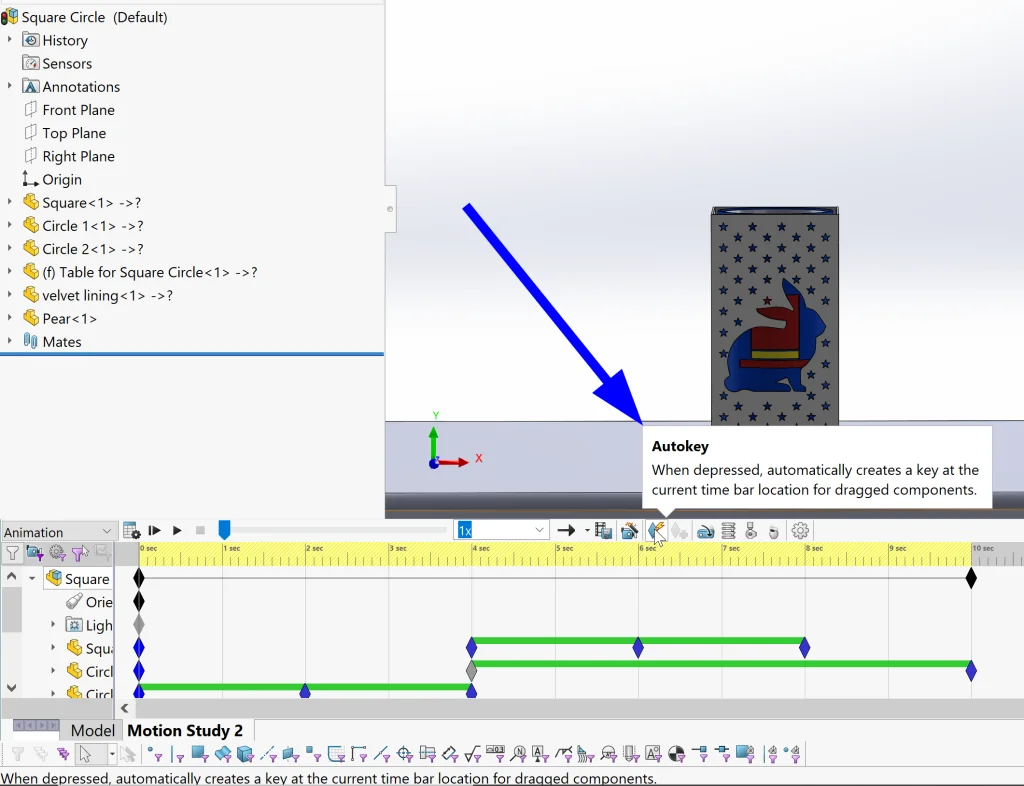Toggle Filter Edges in selection filter toolbar
The height and width of the screenshot is (786, 1024).
[x=177, y=754]
